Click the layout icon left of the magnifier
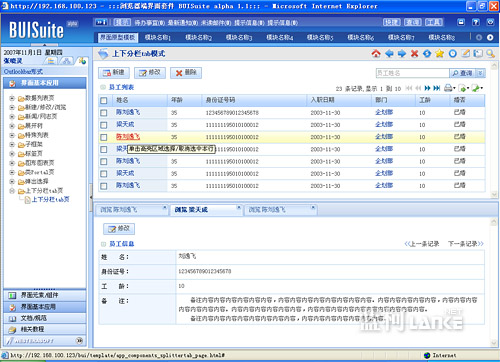The image size is (500, 362). click(478, 53)
